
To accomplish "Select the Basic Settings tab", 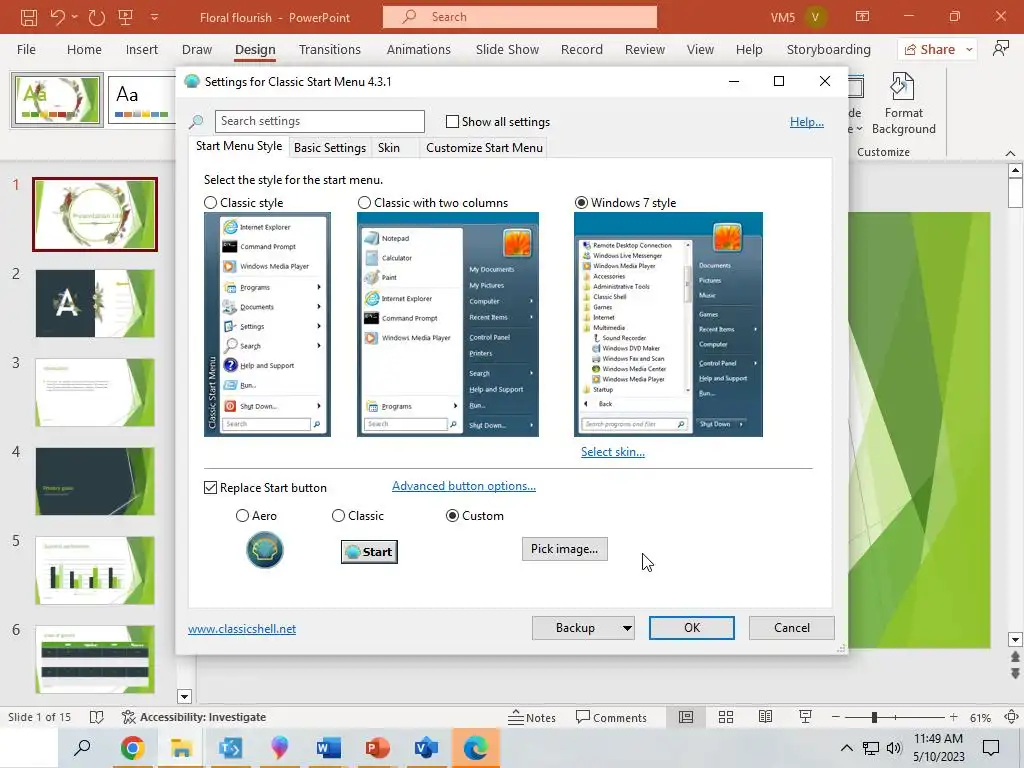I will pos(330,148).
